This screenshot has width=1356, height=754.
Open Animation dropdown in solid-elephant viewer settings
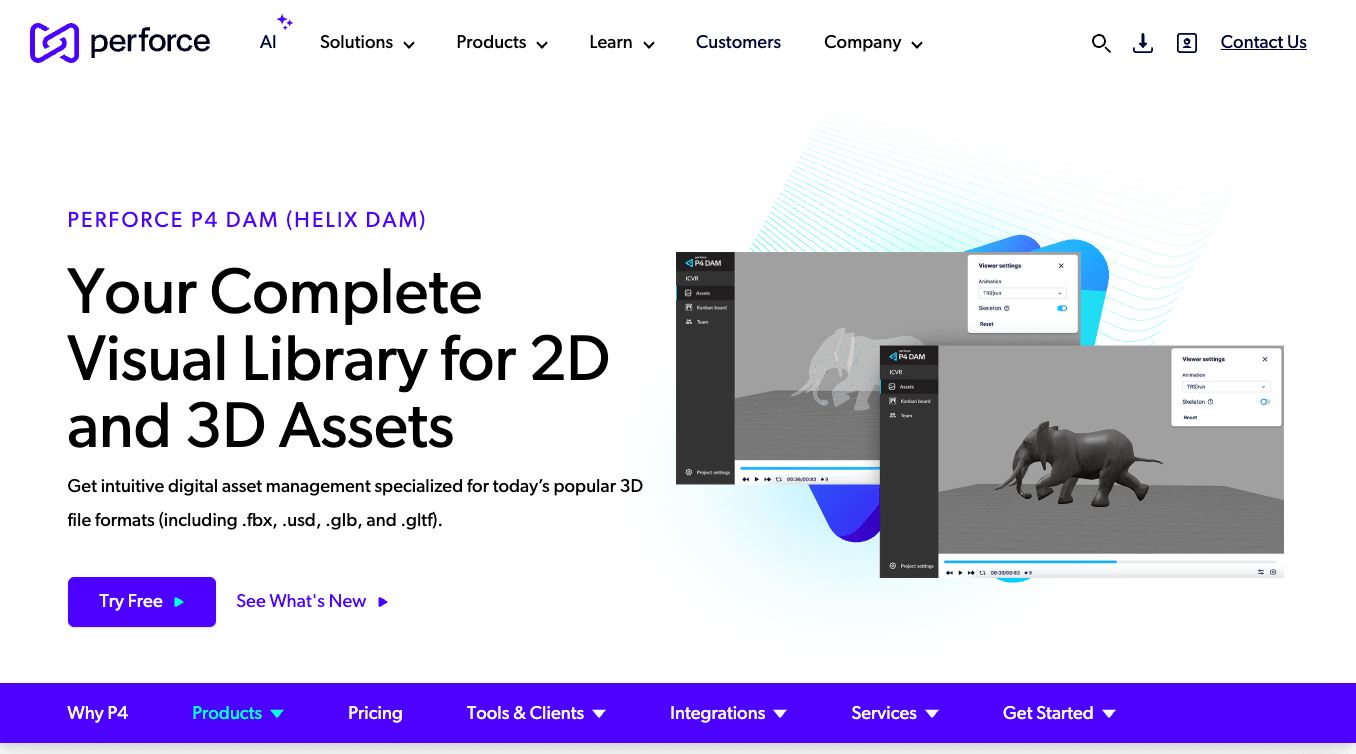[x=1225, y=386]
